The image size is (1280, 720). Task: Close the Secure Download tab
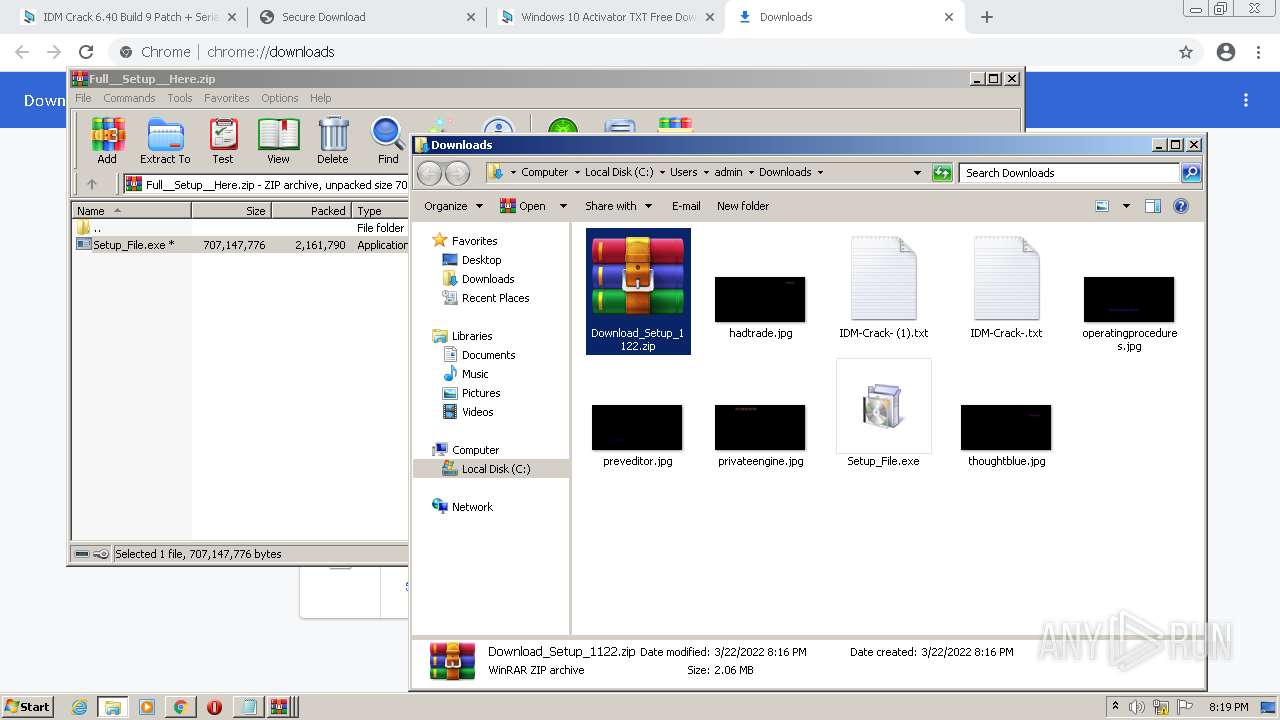click(471, 17)
